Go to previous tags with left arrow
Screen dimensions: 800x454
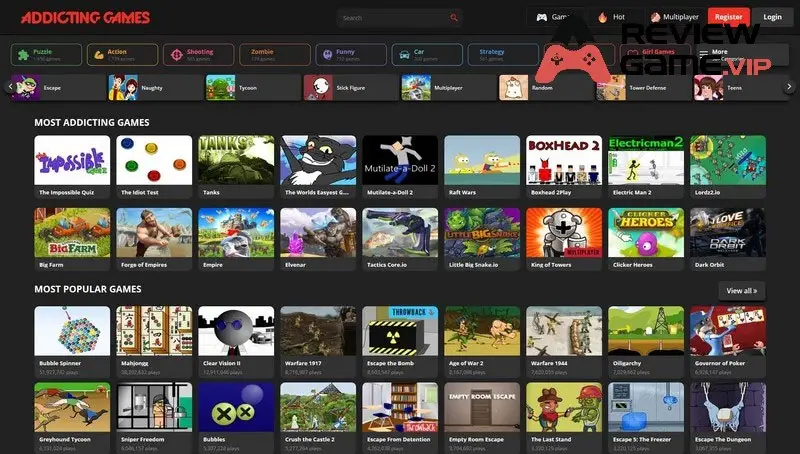tap(10, 87)
